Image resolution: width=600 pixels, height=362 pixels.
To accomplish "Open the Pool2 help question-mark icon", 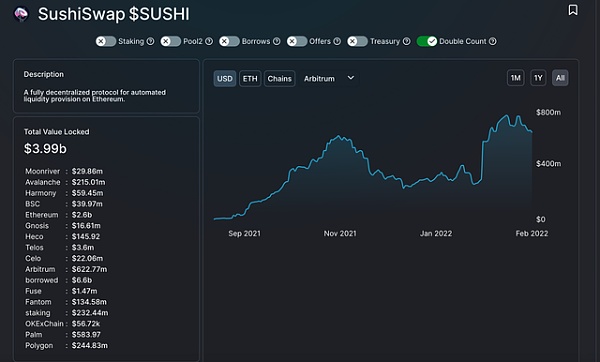I will (x=209, y=41).
